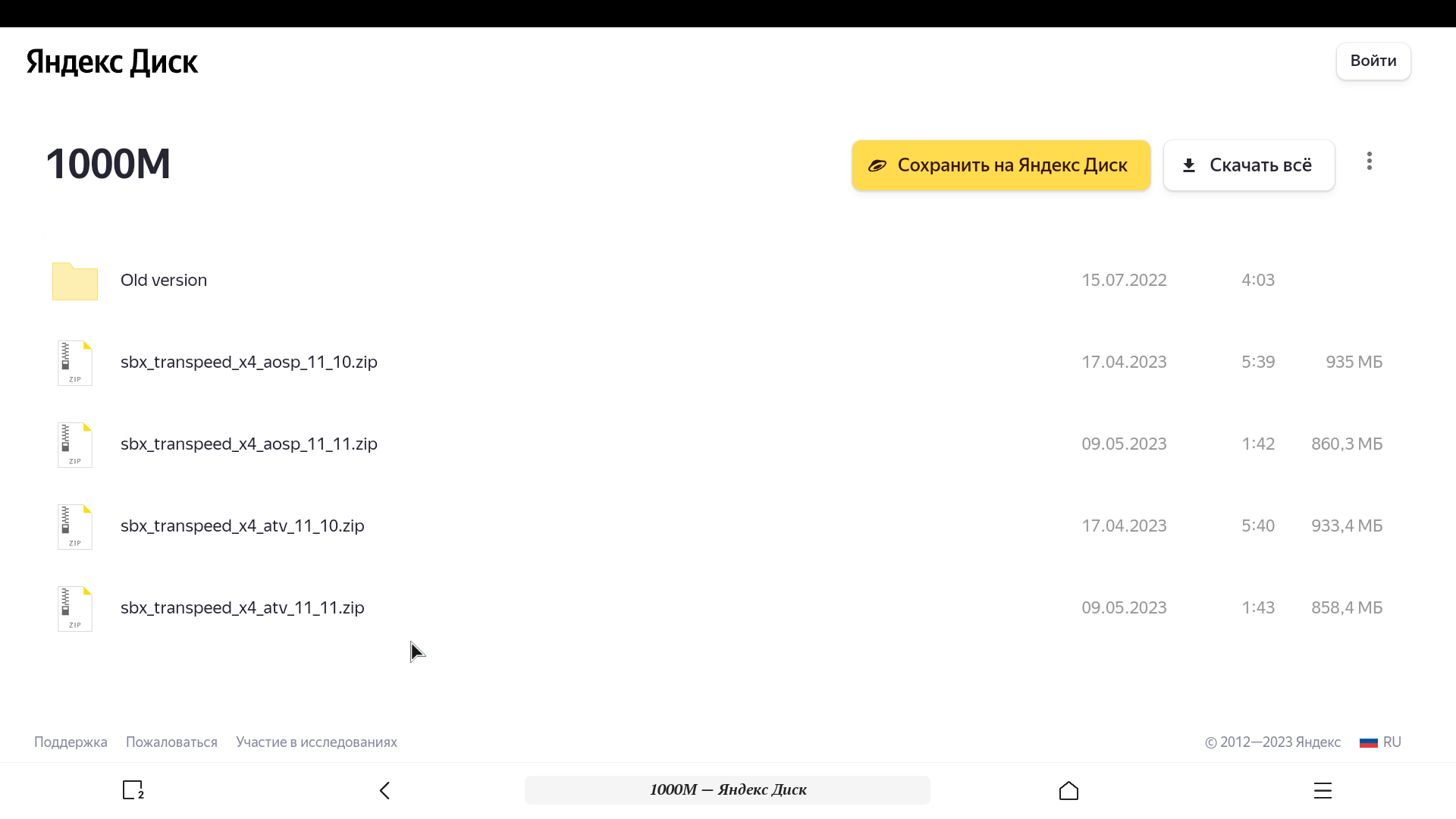The image size is (1456, 819).
Task: Open the © 2012—2023 Яндекс link
Action: tap(1272, 742)
